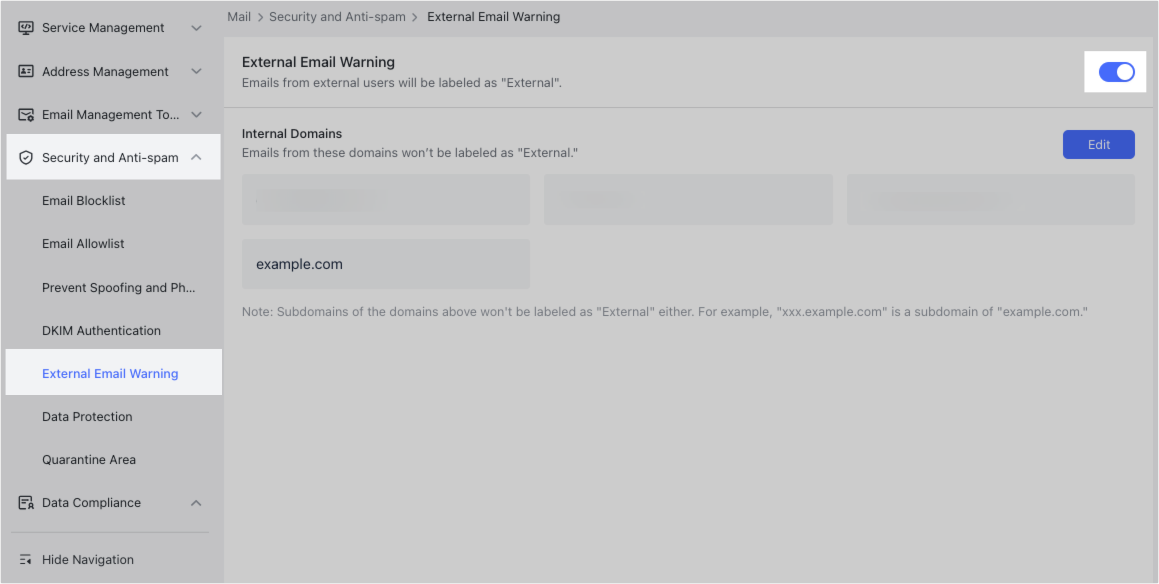Select Data Protection in the sidebar
Image resolution: width=1159 pixels, height=584 pixels.
tap(87, 416)
